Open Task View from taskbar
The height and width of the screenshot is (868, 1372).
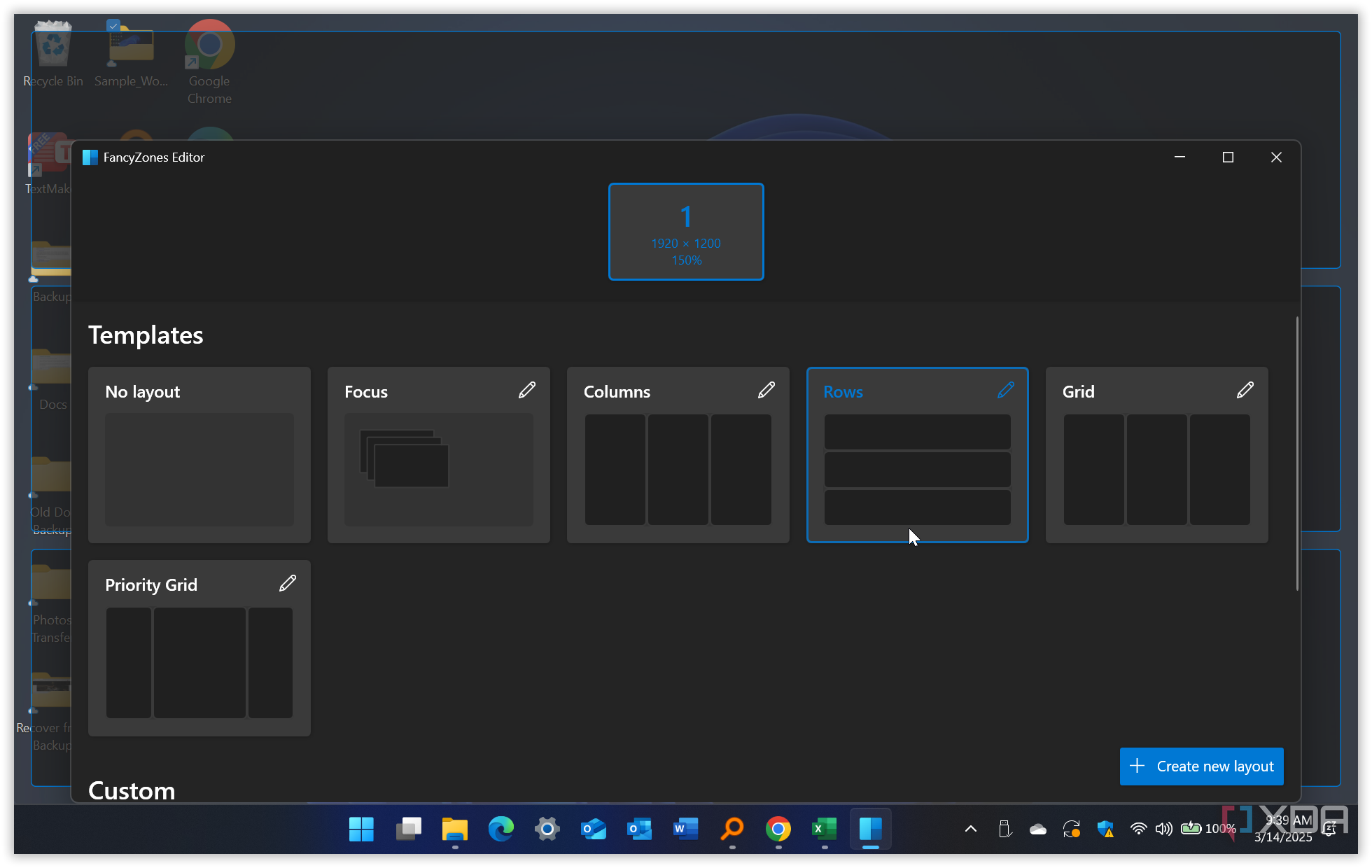coord(408,829)
